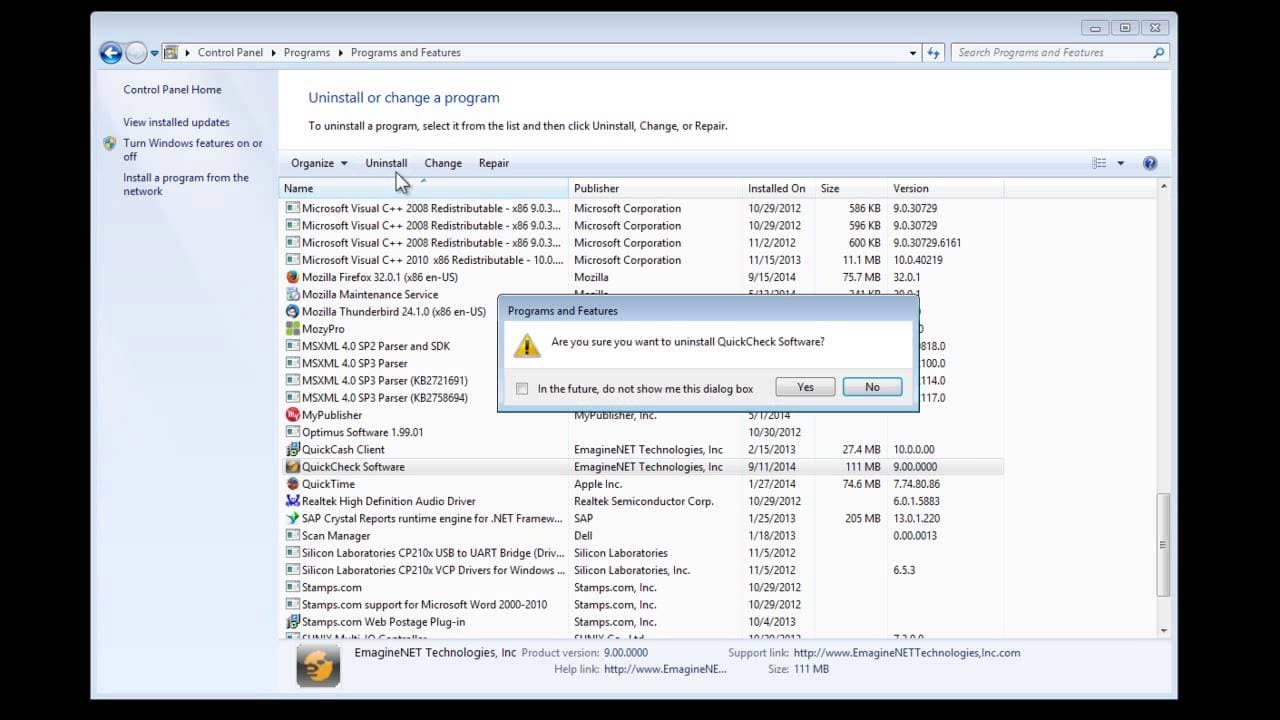Select Optimus Software 1.99.01 icon

click(293, 432)
